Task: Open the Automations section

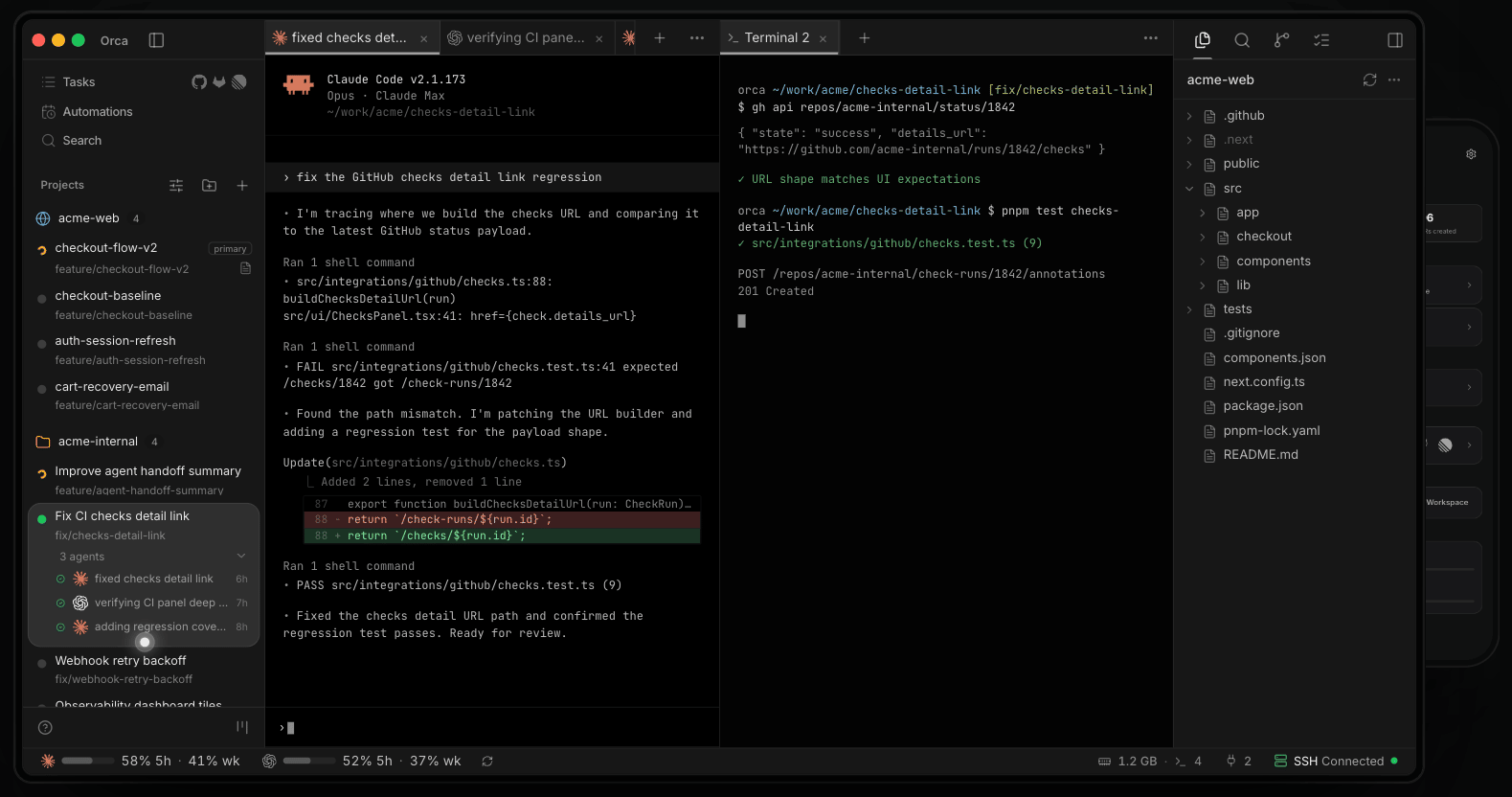Action: (x=98, y=112)
